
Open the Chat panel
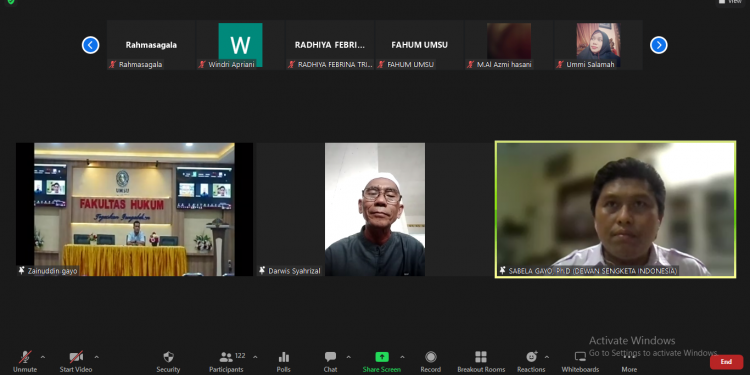click(x=330, y=362)
